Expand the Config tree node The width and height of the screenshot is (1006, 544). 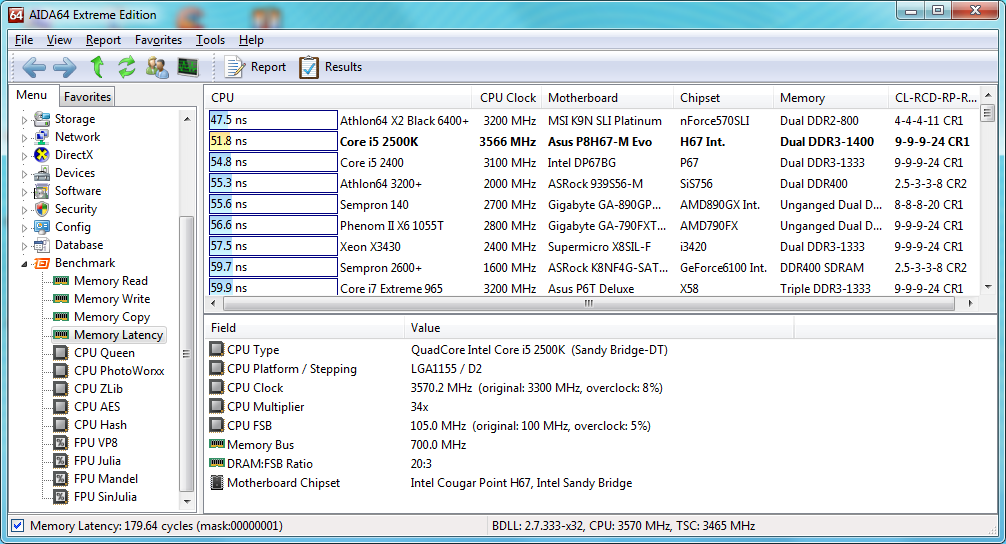[x=24, y=228]
